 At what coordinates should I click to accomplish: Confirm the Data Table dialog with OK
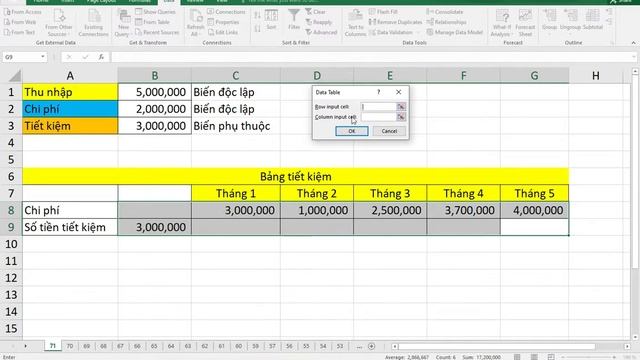tap(352, 131)
